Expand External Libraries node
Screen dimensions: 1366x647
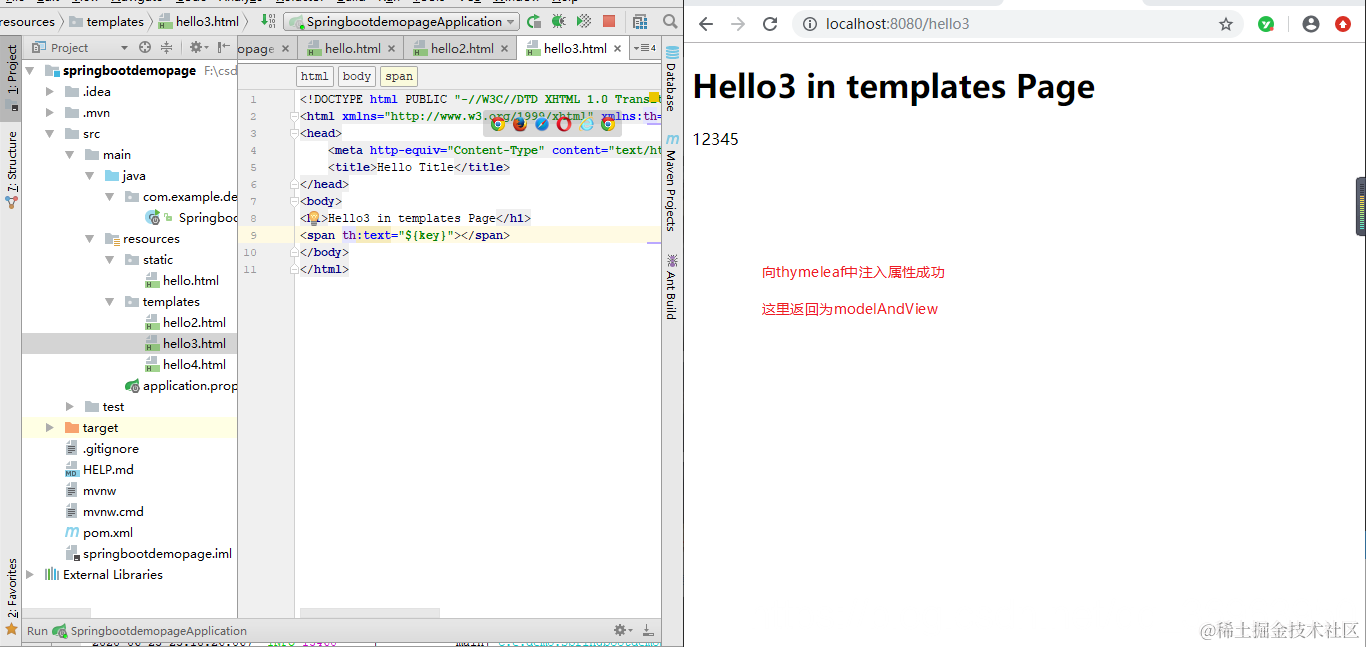[30, 575]
